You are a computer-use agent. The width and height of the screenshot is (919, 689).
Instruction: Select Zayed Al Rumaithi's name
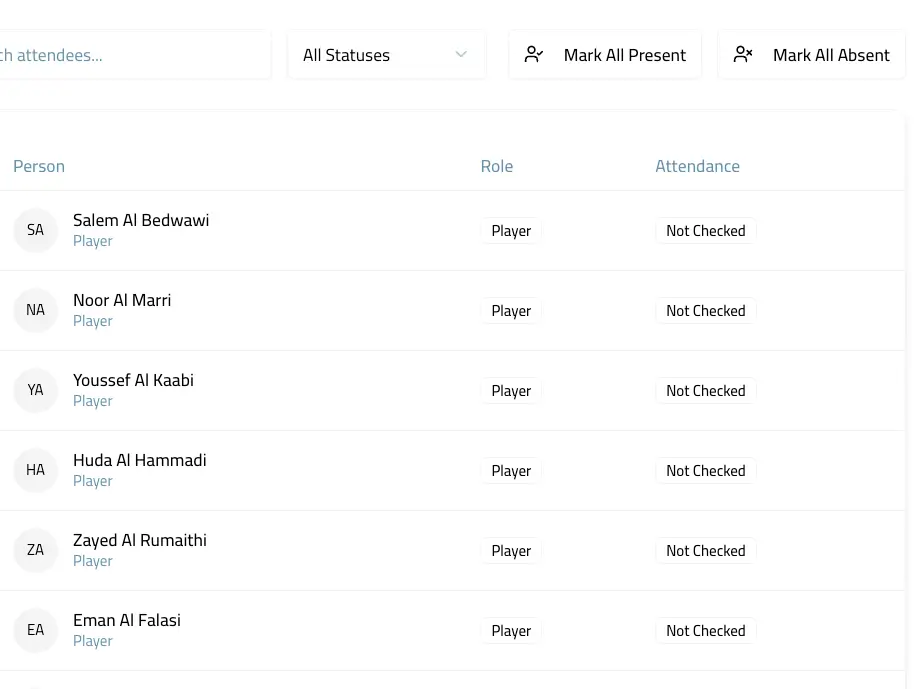pos(140,540)
